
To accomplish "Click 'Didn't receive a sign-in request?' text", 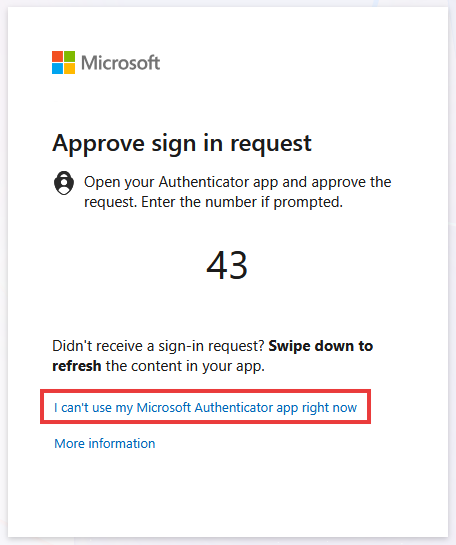I will [158, 346].
